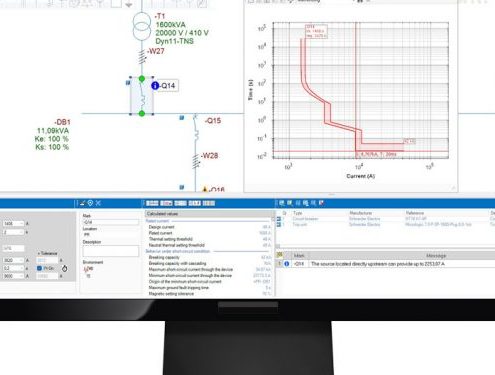Toggle the checkbox under Tolerance heading

coord(39,268)
